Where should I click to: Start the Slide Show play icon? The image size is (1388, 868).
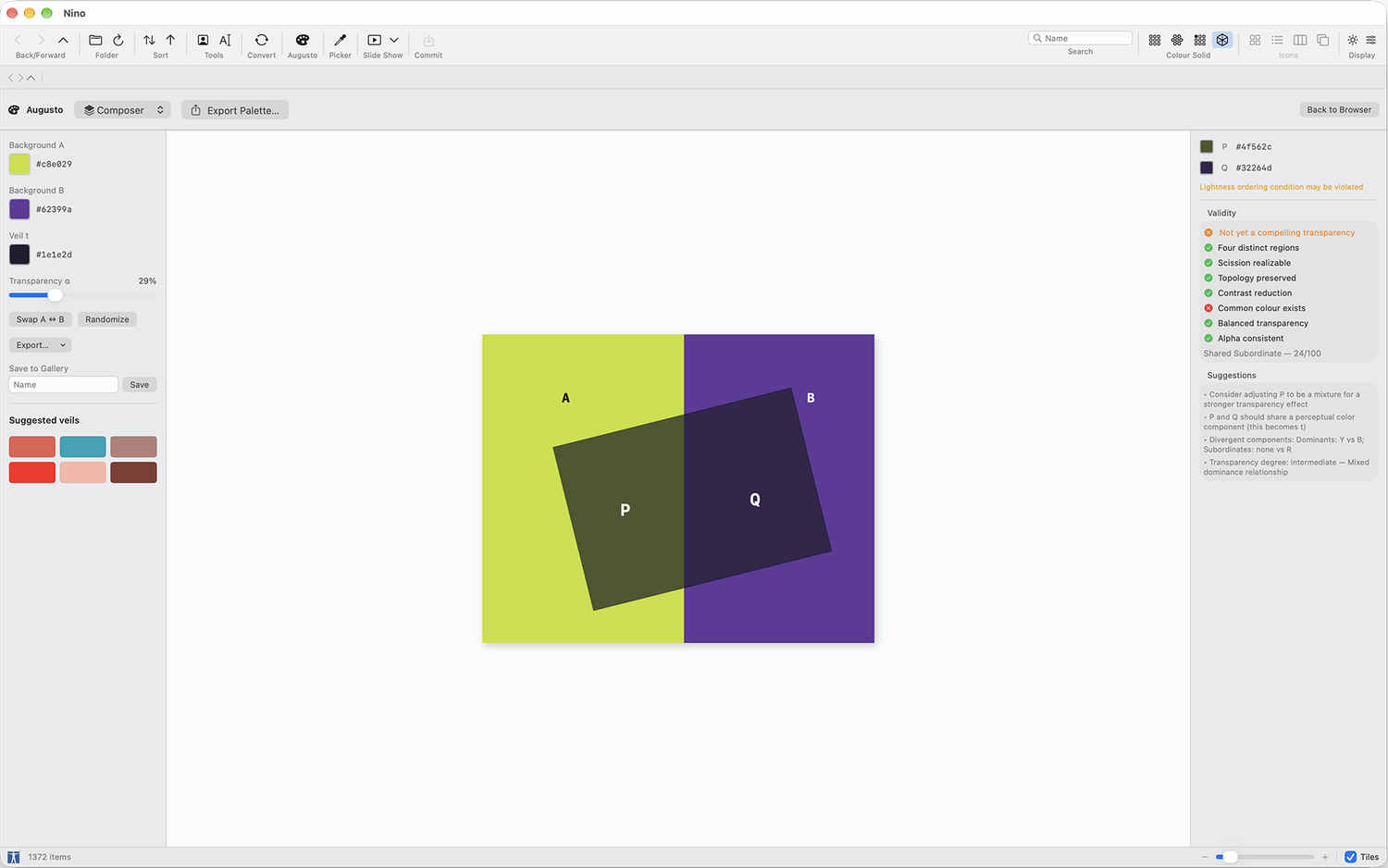(x=375, y=40)
